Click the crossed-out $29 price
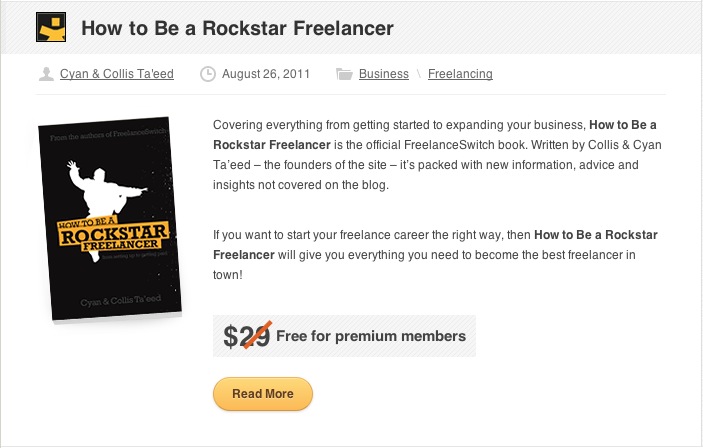 pyautogui.click(x=247, y=336)
